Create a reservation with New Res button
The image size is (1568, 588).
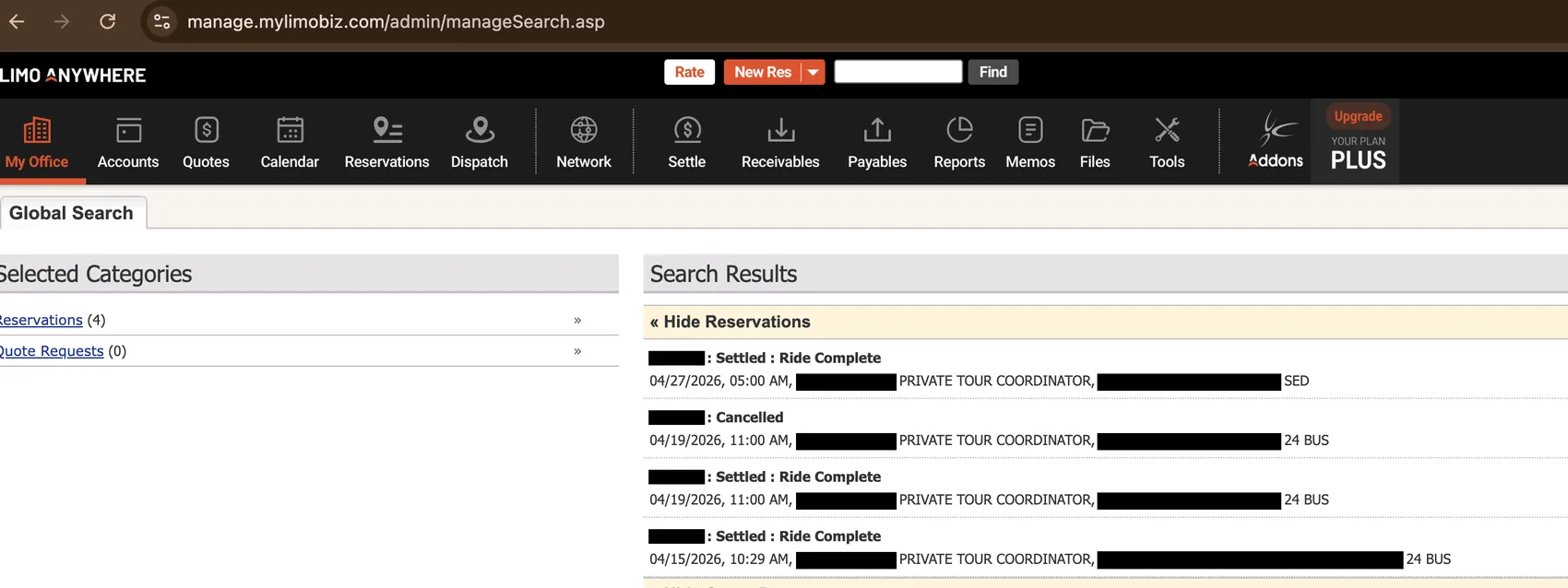point(762,72)
